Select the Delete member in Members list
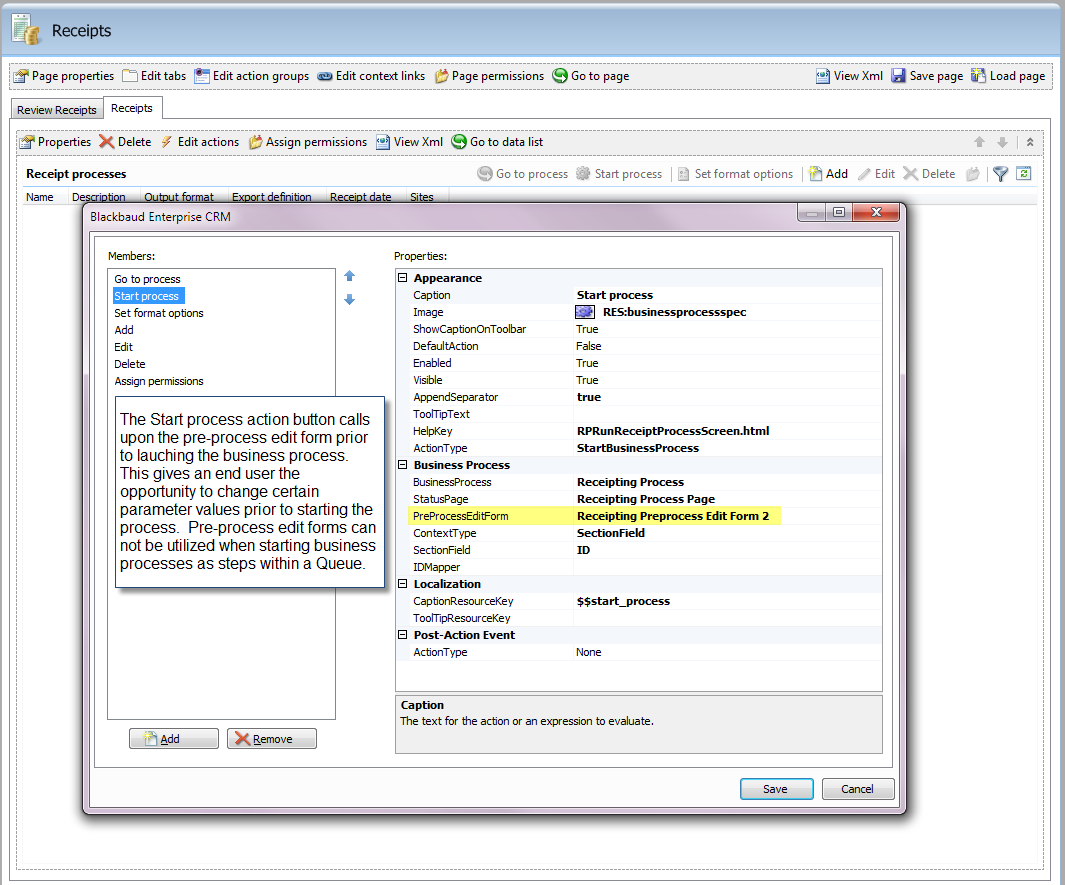The height and width of the screenshot is (885, 1065). click(130, 364)
